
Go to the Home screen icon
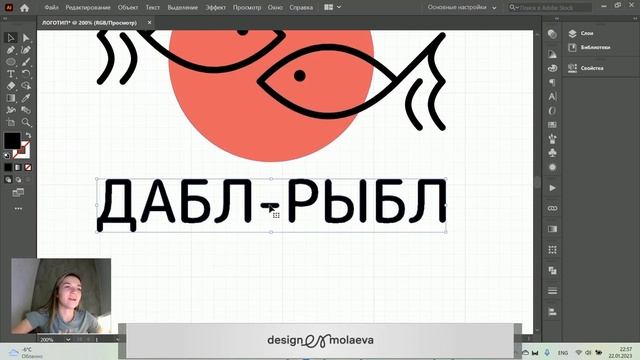[x=24, y=7]
